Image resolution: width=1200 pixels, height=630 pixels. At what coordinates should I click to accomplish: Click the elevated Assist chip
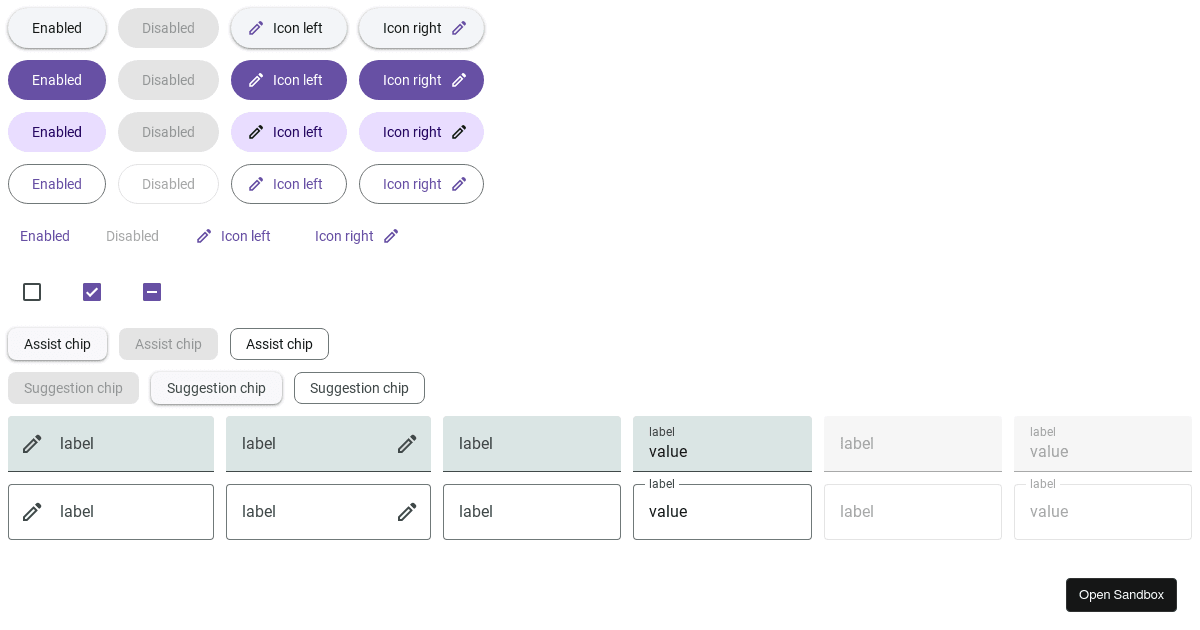coord(57,344)
